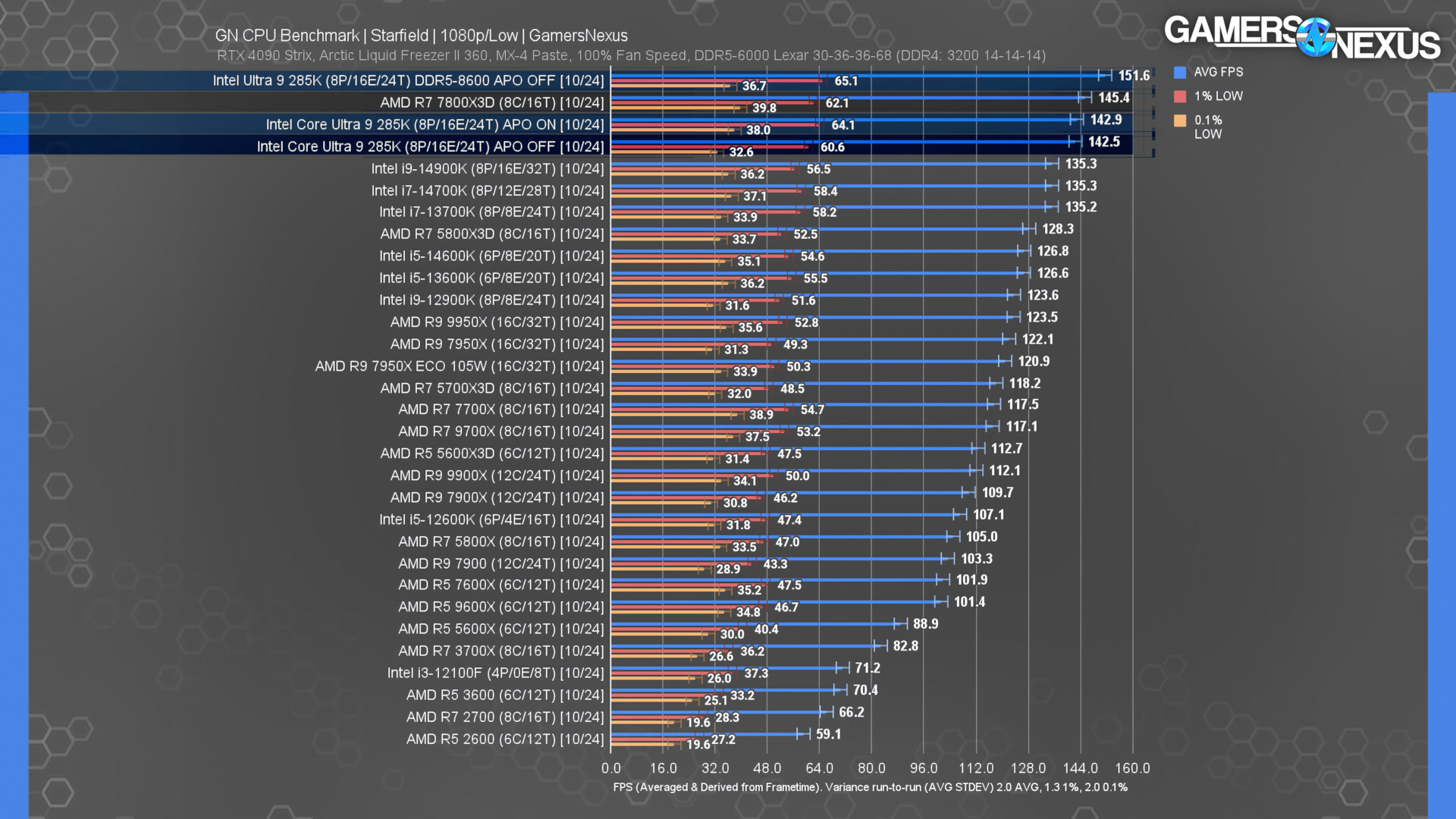Click the 142.5 AVG FPS value
The image size is (1456, 819).
point(1104,141)
